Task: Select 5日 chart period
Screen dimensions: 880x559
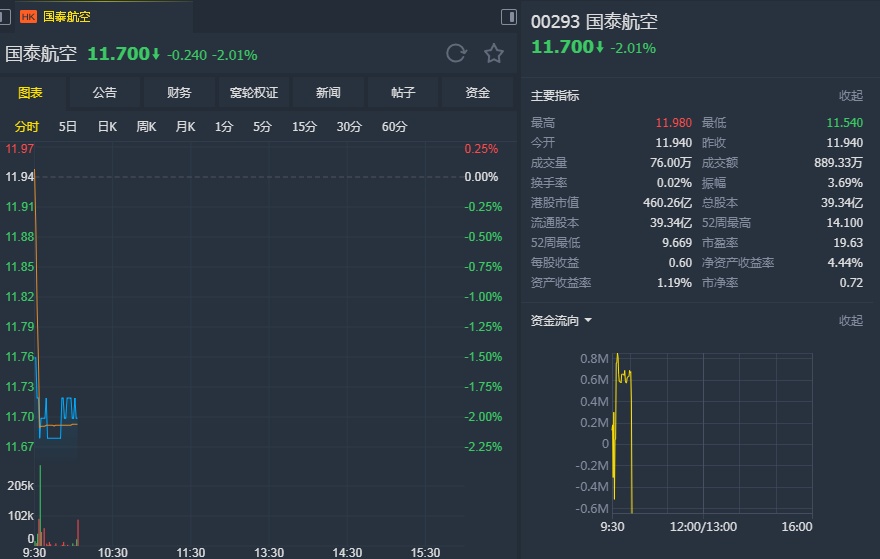Action: (68, 127)
